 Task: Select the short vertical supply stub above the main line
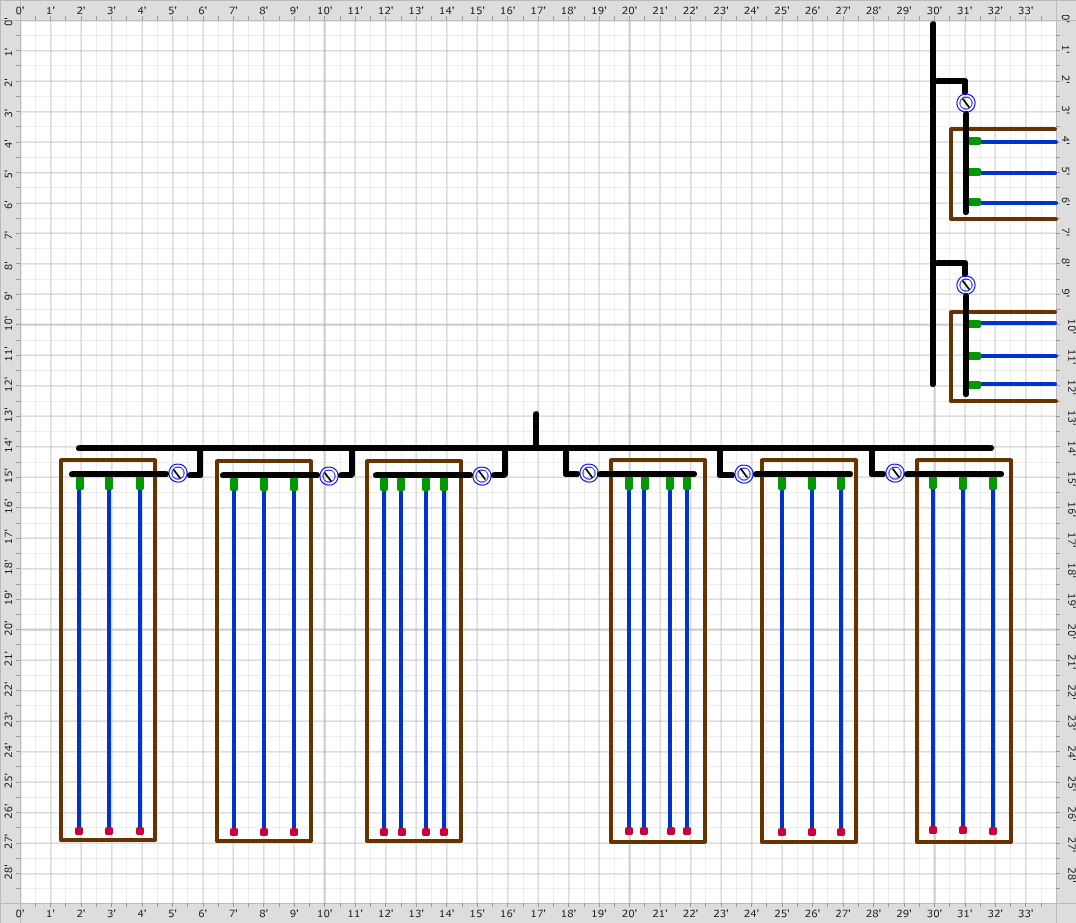[x=536, y=430]
